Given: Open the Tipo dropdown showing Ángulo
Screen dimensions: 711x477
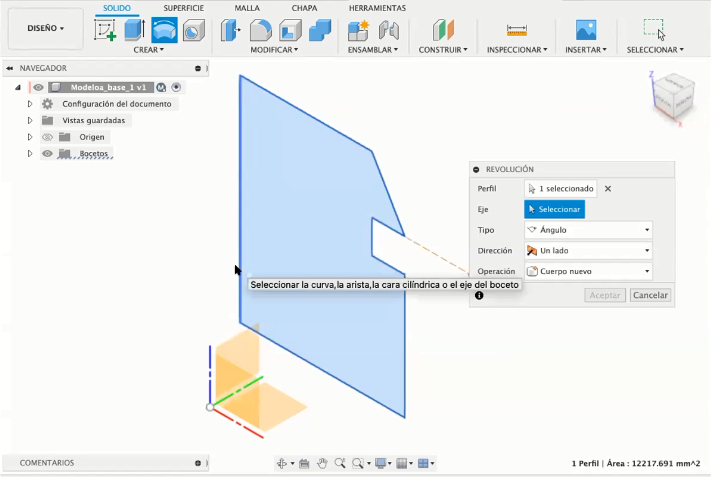Looking at the screenshot, I should click(x=589, y=230).
